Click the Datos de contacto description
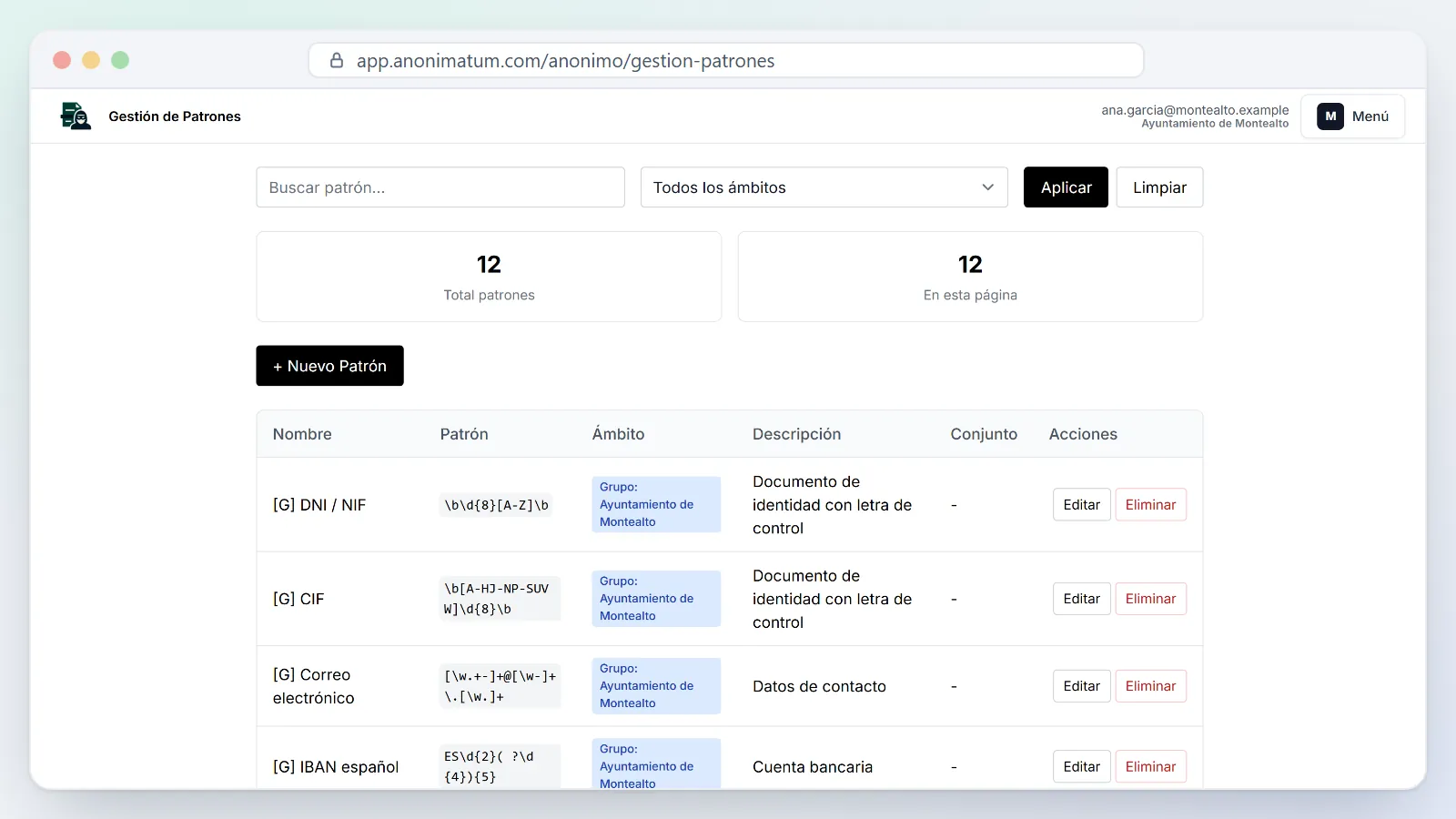1456x819 pixels. click(819, 686)
